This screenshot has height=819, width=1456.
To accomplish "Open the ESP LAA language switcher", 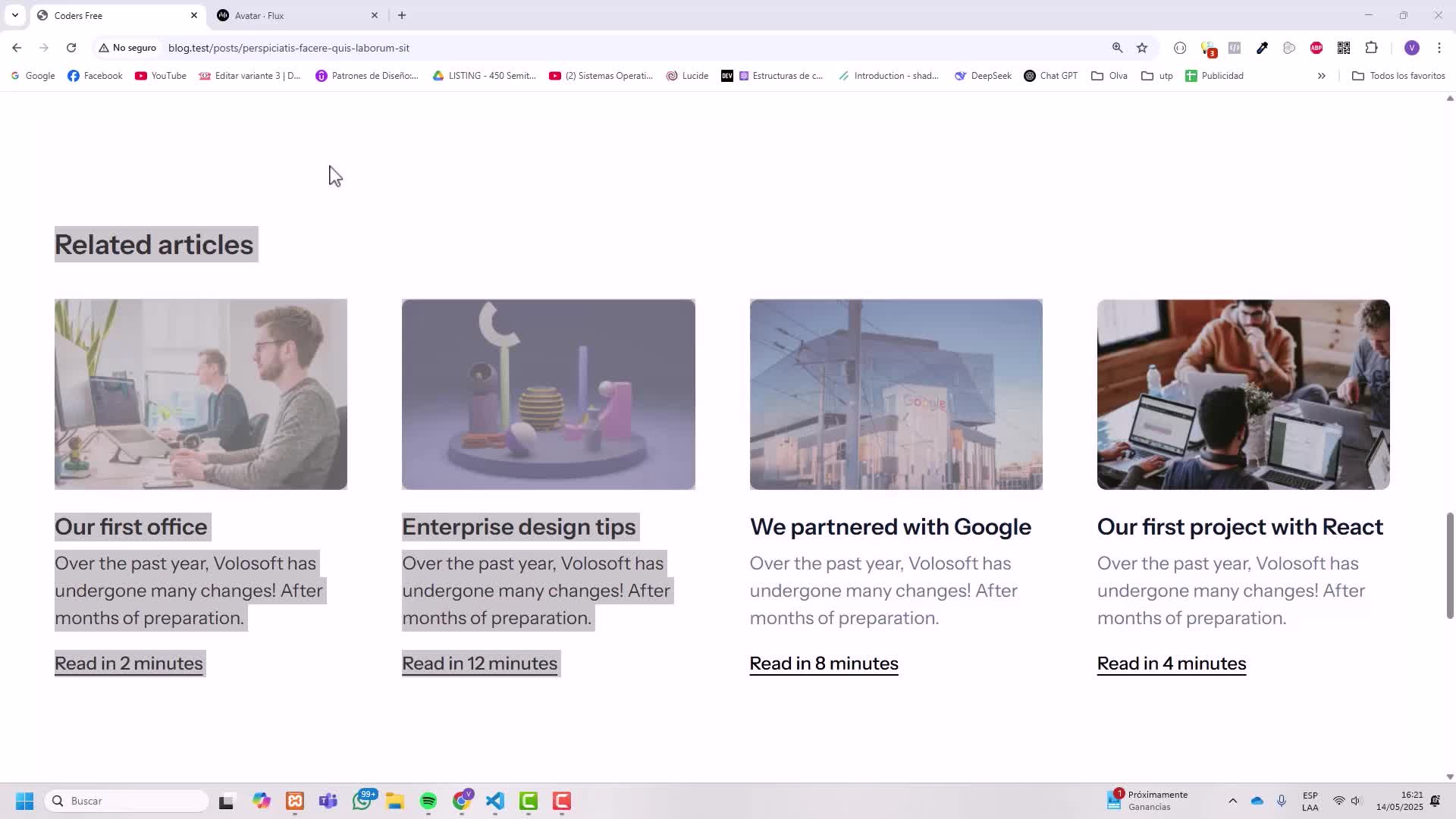I will pyautogui.click(x=1310, y=801).
